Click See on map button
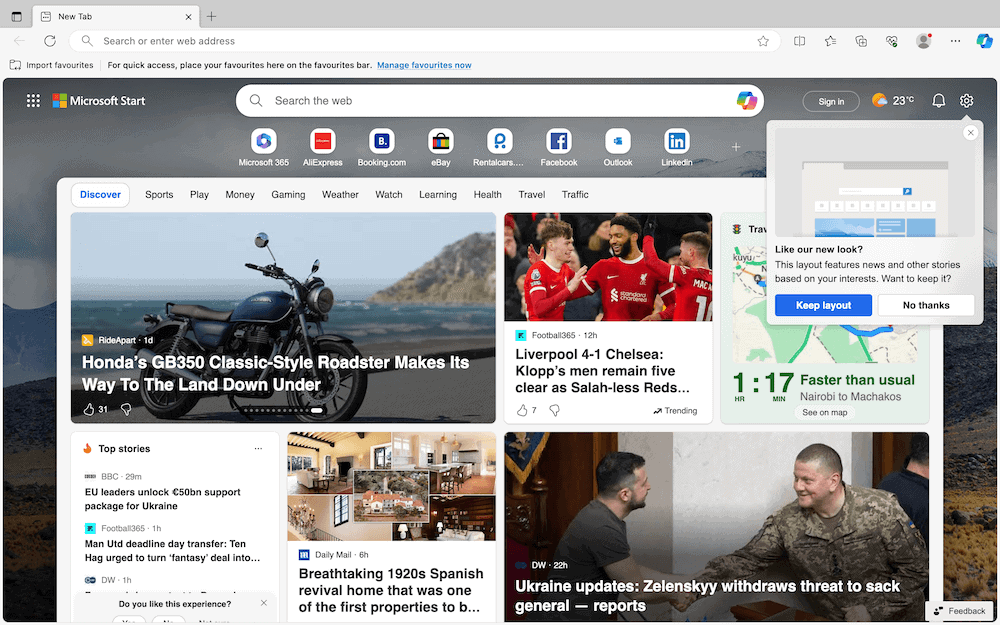 click(x=825, y=413)
